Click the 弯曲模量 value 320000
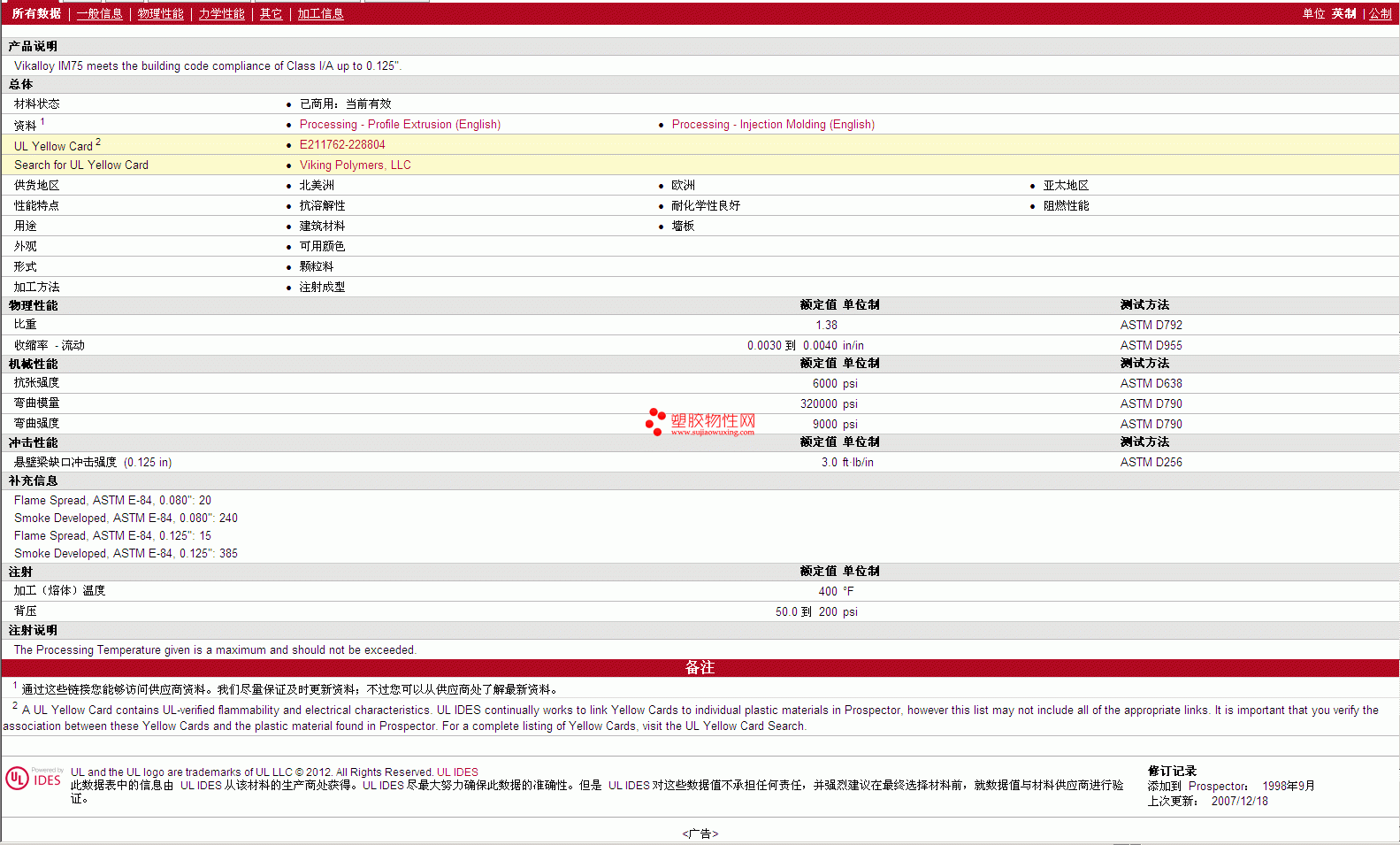This screenshot has width=1400, height=845. 819,404
